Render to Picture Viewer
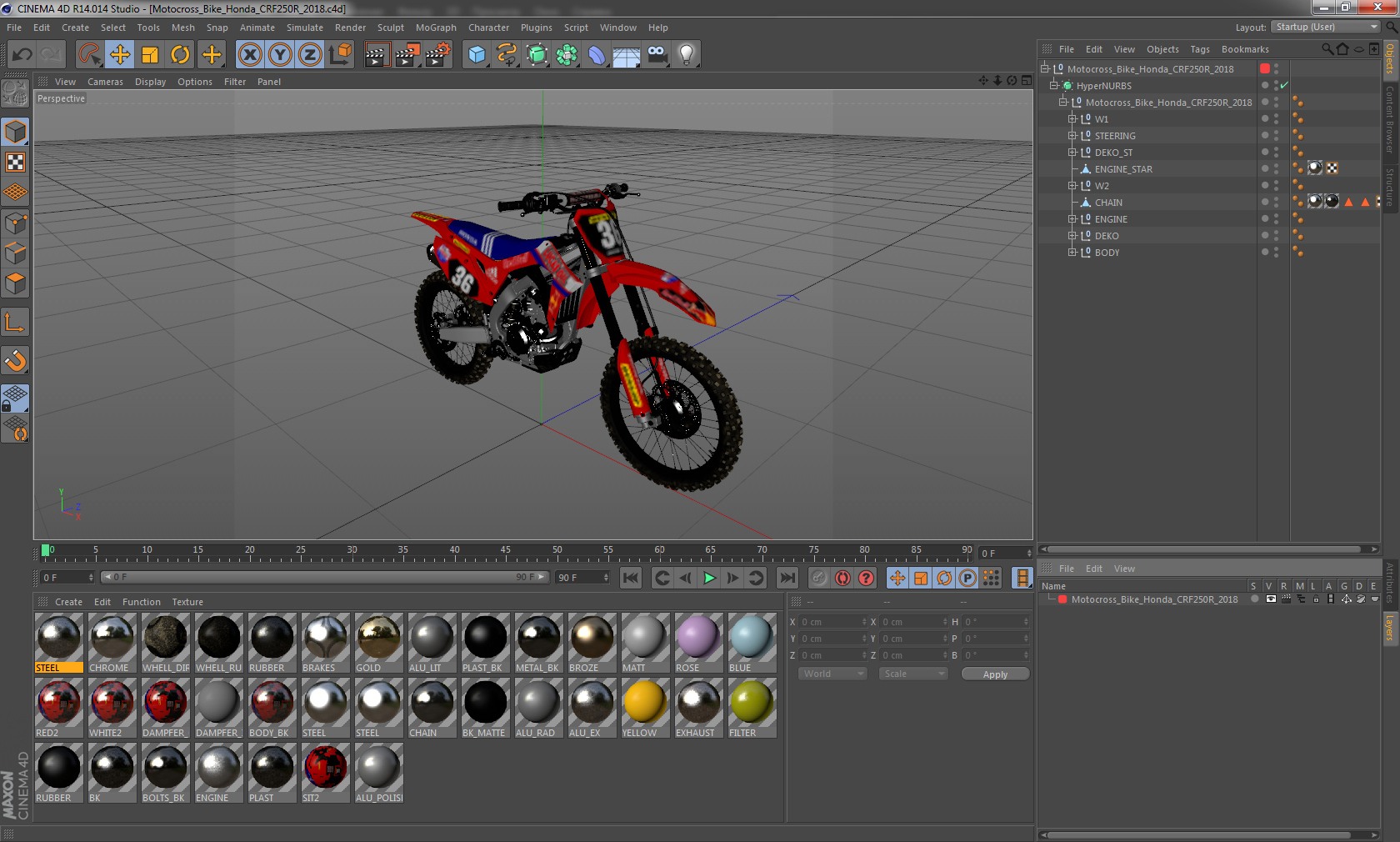The image size is (1400, 842). coord(407,55)
